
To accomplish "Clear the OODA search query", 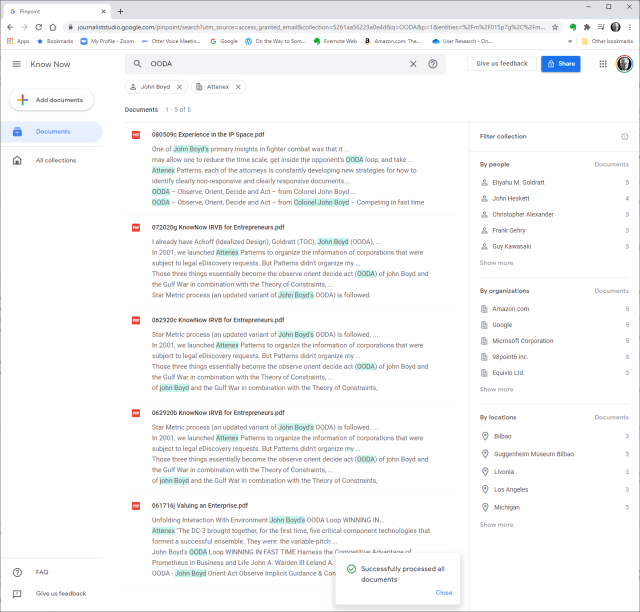I will tap(413, 64).
